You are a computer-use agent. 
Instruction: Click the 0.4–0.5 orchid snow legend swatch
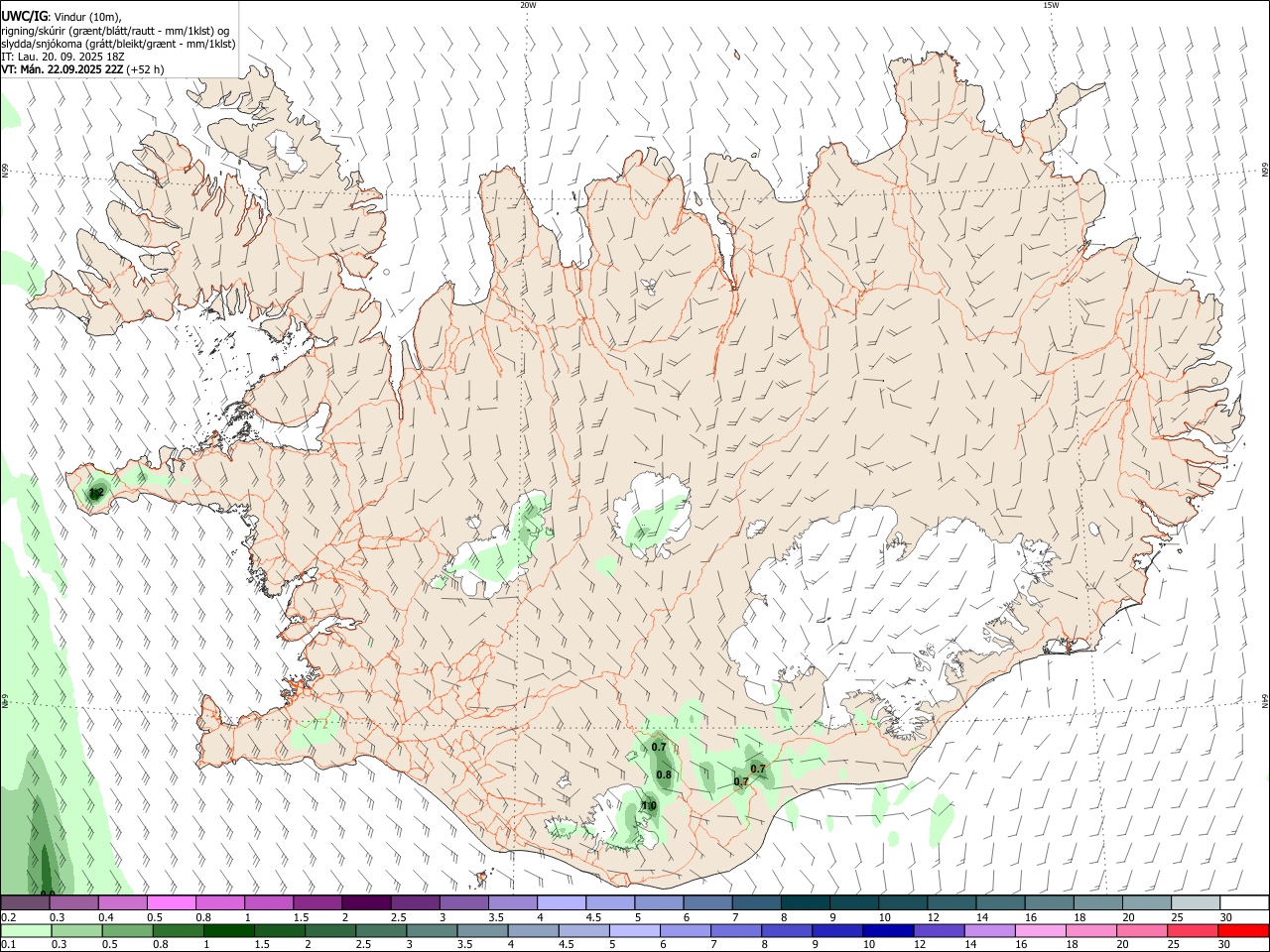click(123, 903)
